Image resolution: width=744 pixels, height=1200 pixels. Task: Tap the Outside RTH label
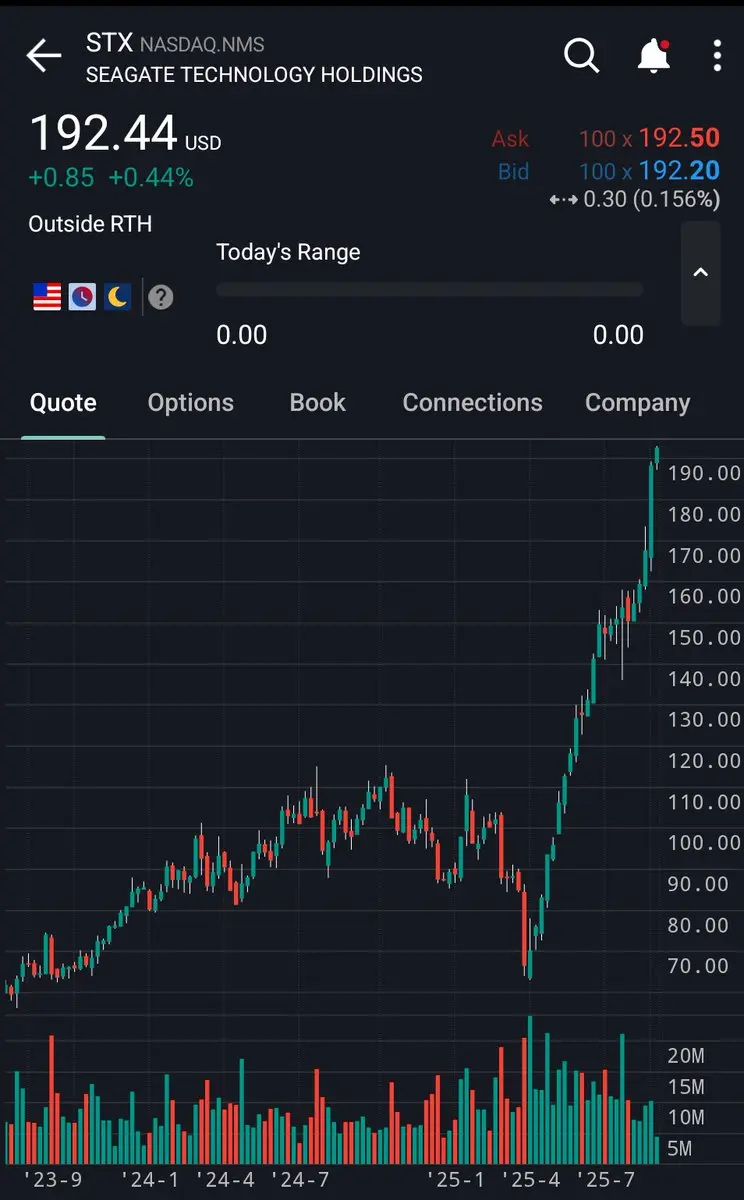coord(90,224)
